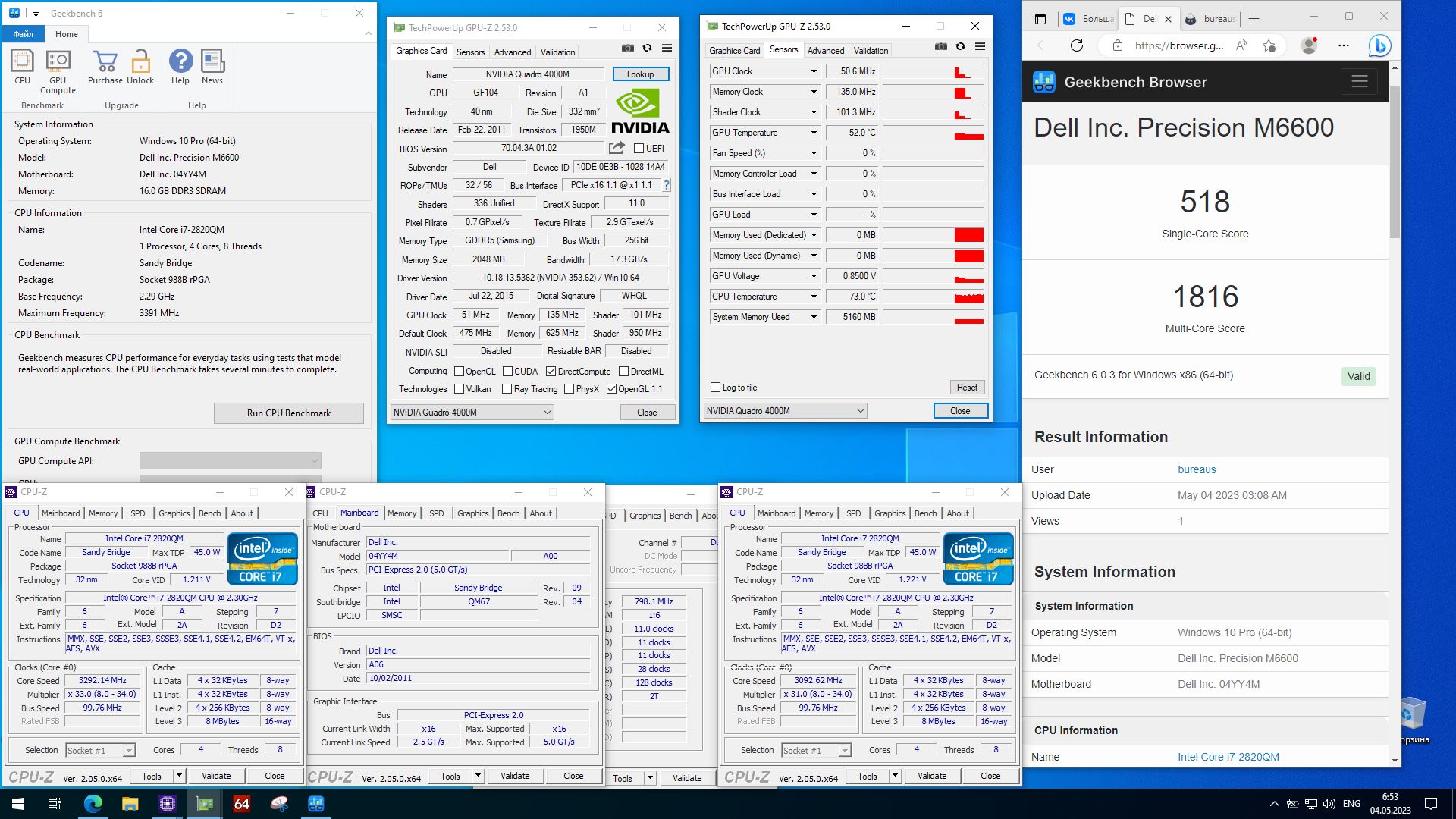Open Windows Start menu
Screen dimensions: 1456x819
pos(18,804)
